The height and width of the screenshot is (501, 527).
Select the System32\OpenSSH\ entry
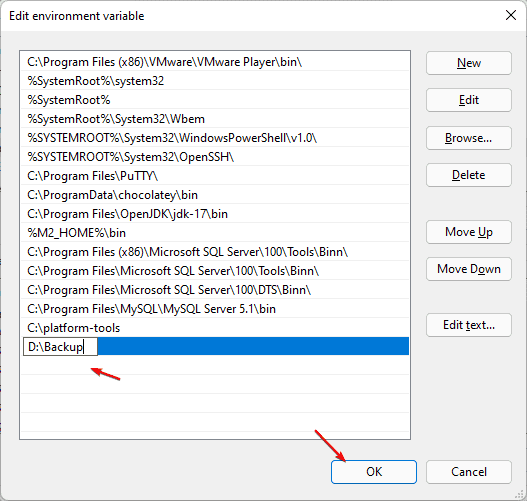pos(215,157)
